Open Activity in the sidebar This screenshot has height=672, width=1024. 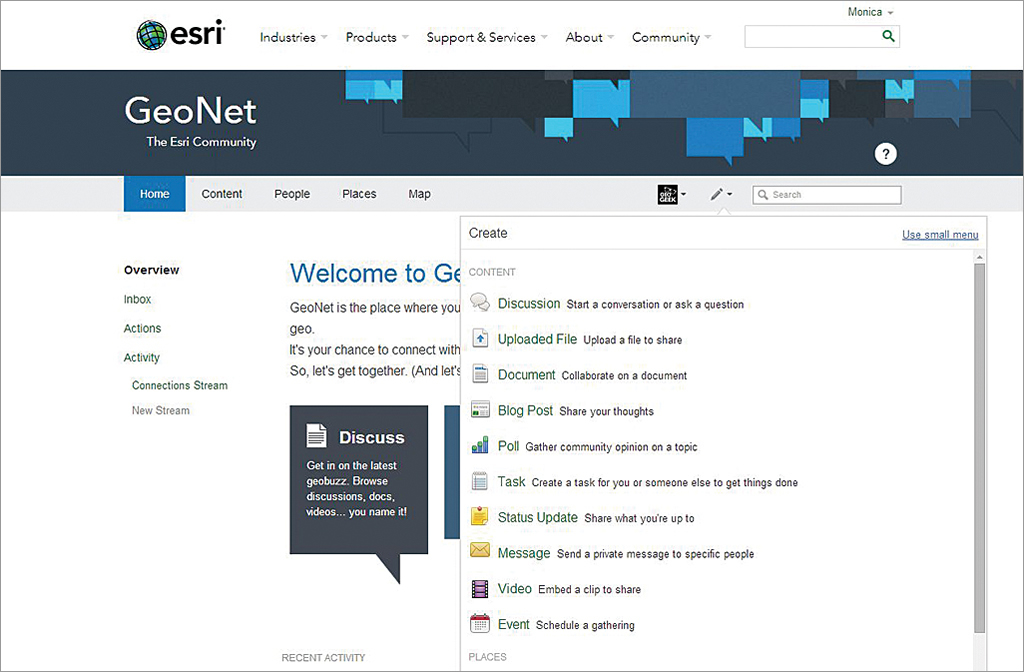click(x=142, y=357)
